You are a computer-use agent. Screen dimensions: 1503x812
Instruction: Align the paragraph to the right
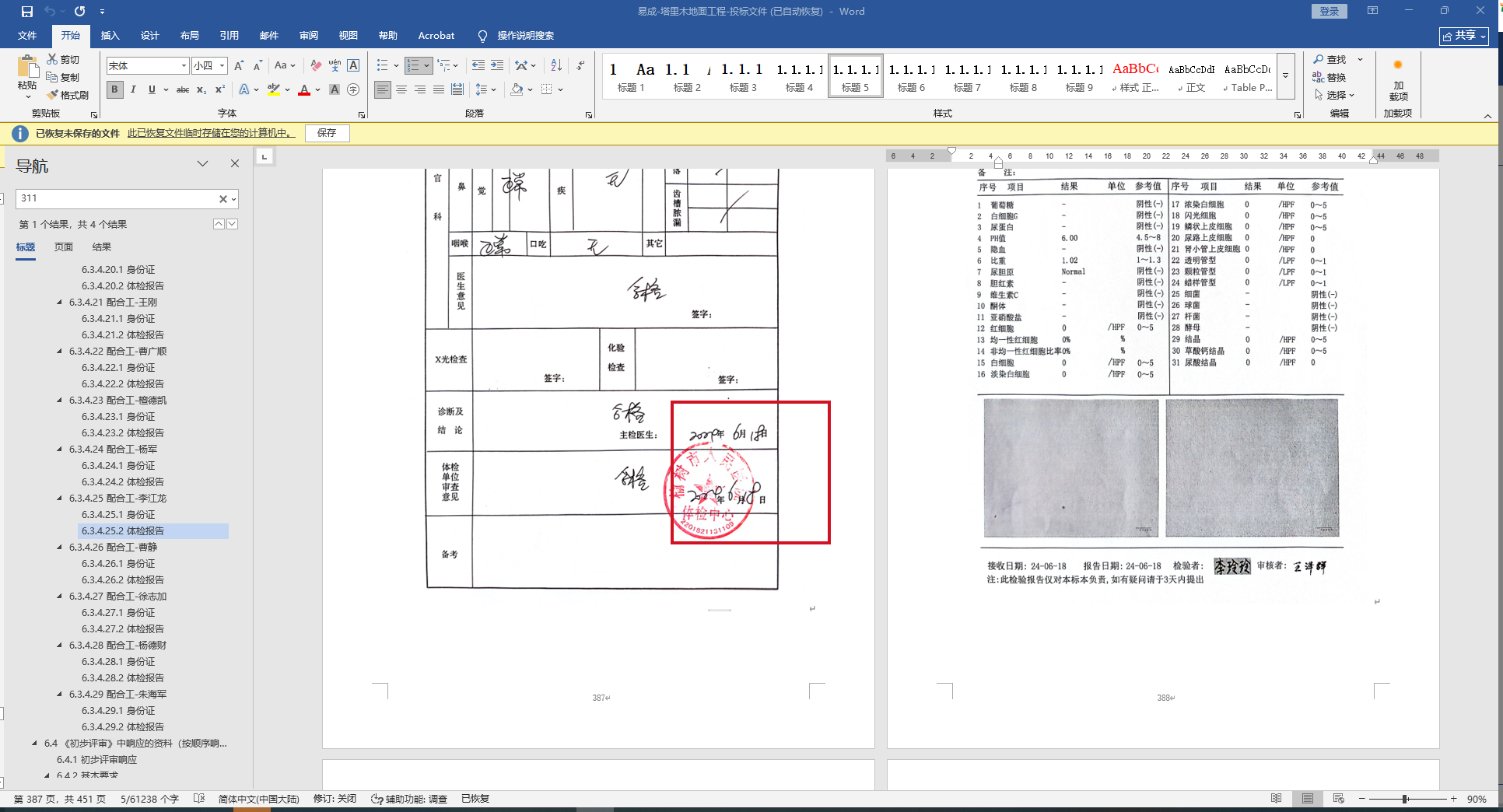point(420,89)
